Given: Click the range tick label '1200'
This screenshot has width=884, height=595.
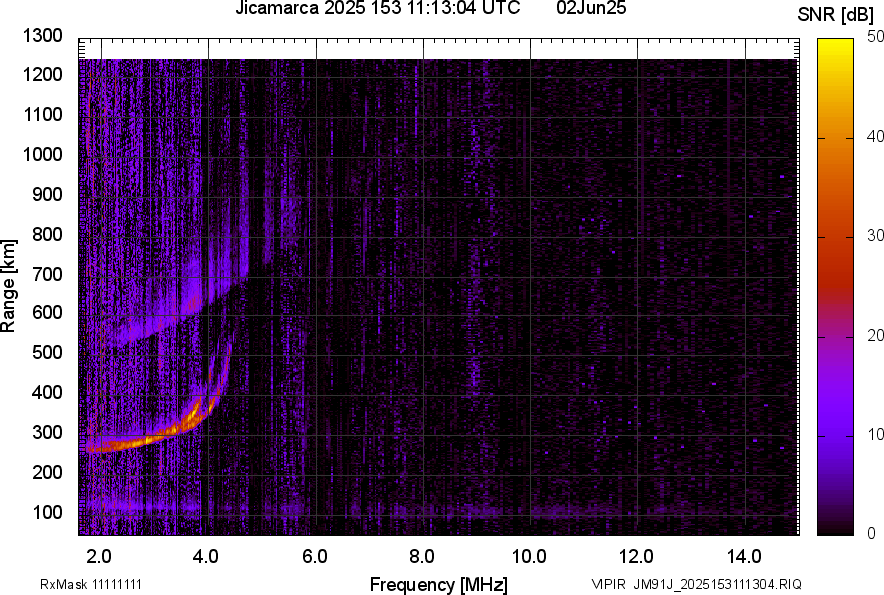Looking at the screenshot, I should (x=42, y=74).
